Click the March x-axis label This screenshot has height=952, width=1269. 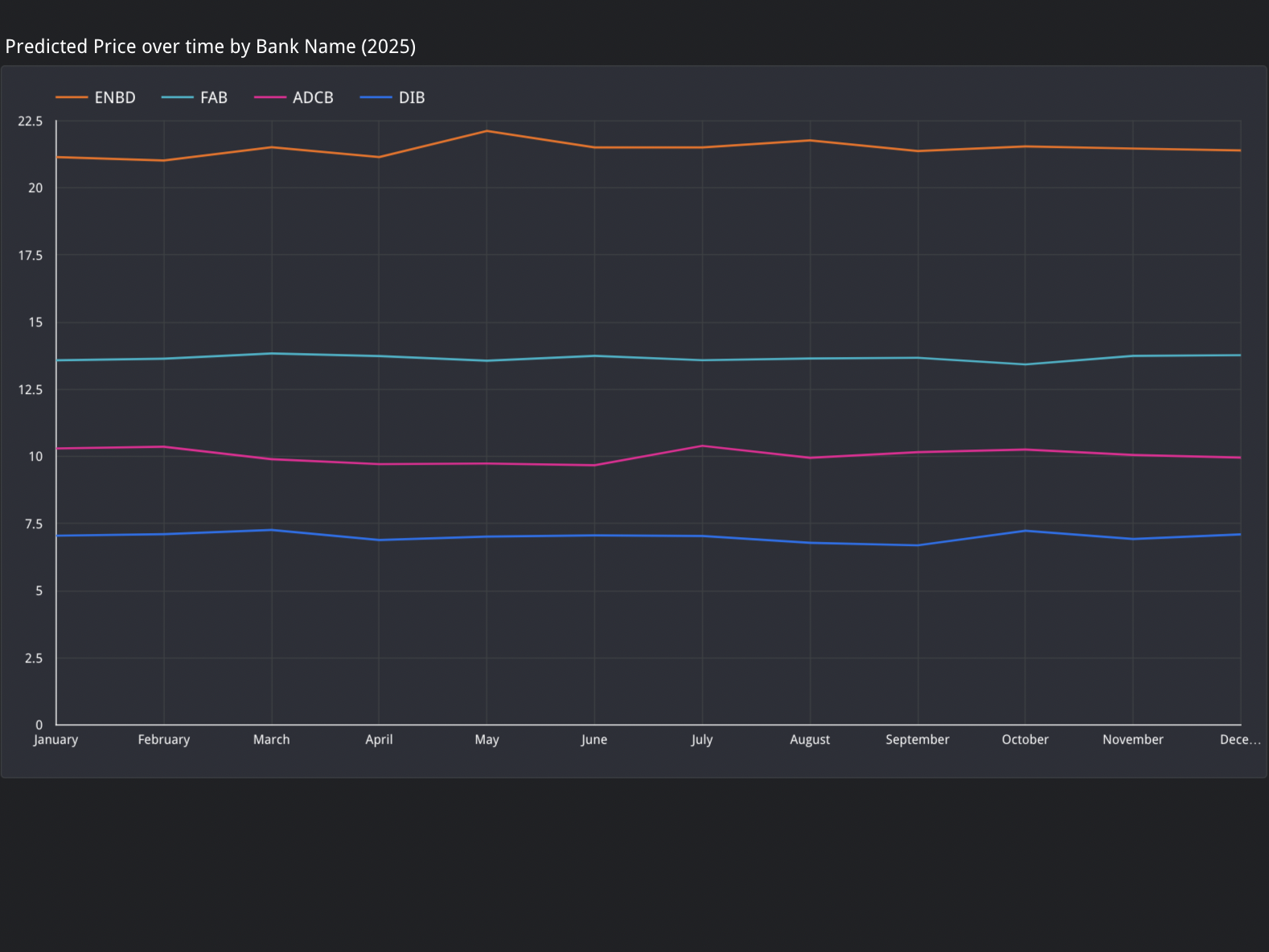click(x=272, y=740)
